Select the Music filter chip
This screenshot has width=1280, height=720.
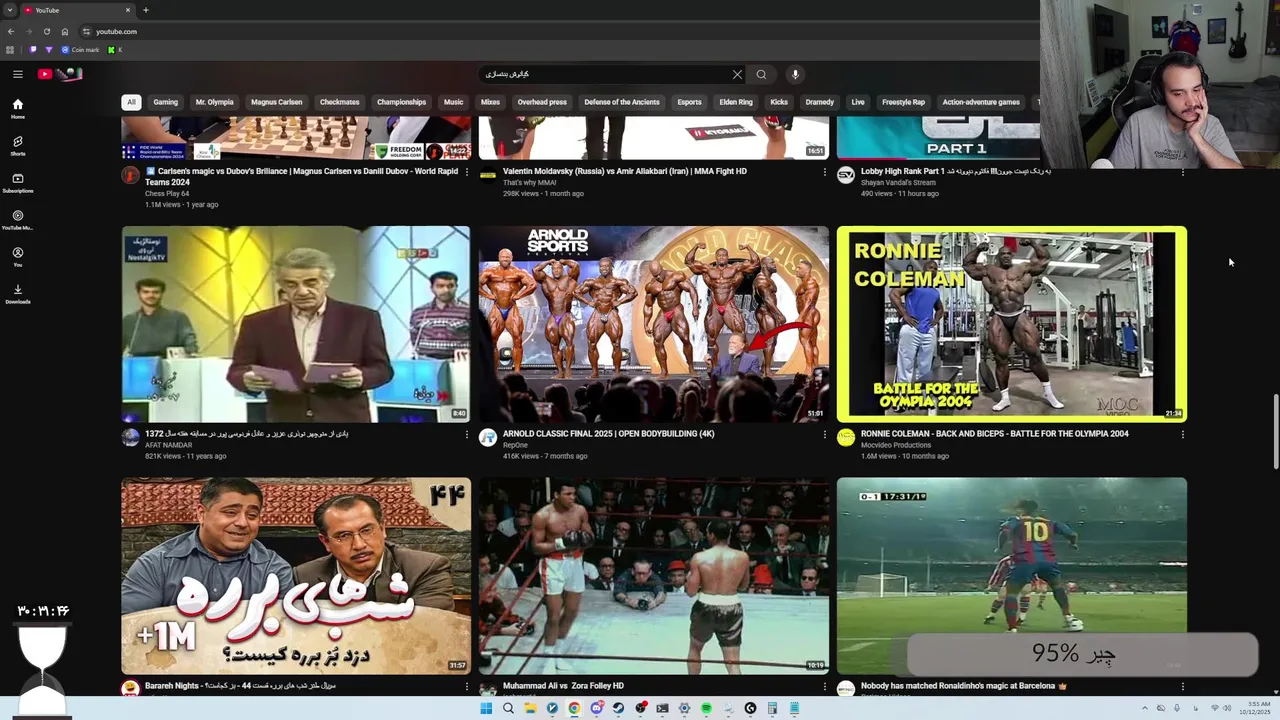453,102
